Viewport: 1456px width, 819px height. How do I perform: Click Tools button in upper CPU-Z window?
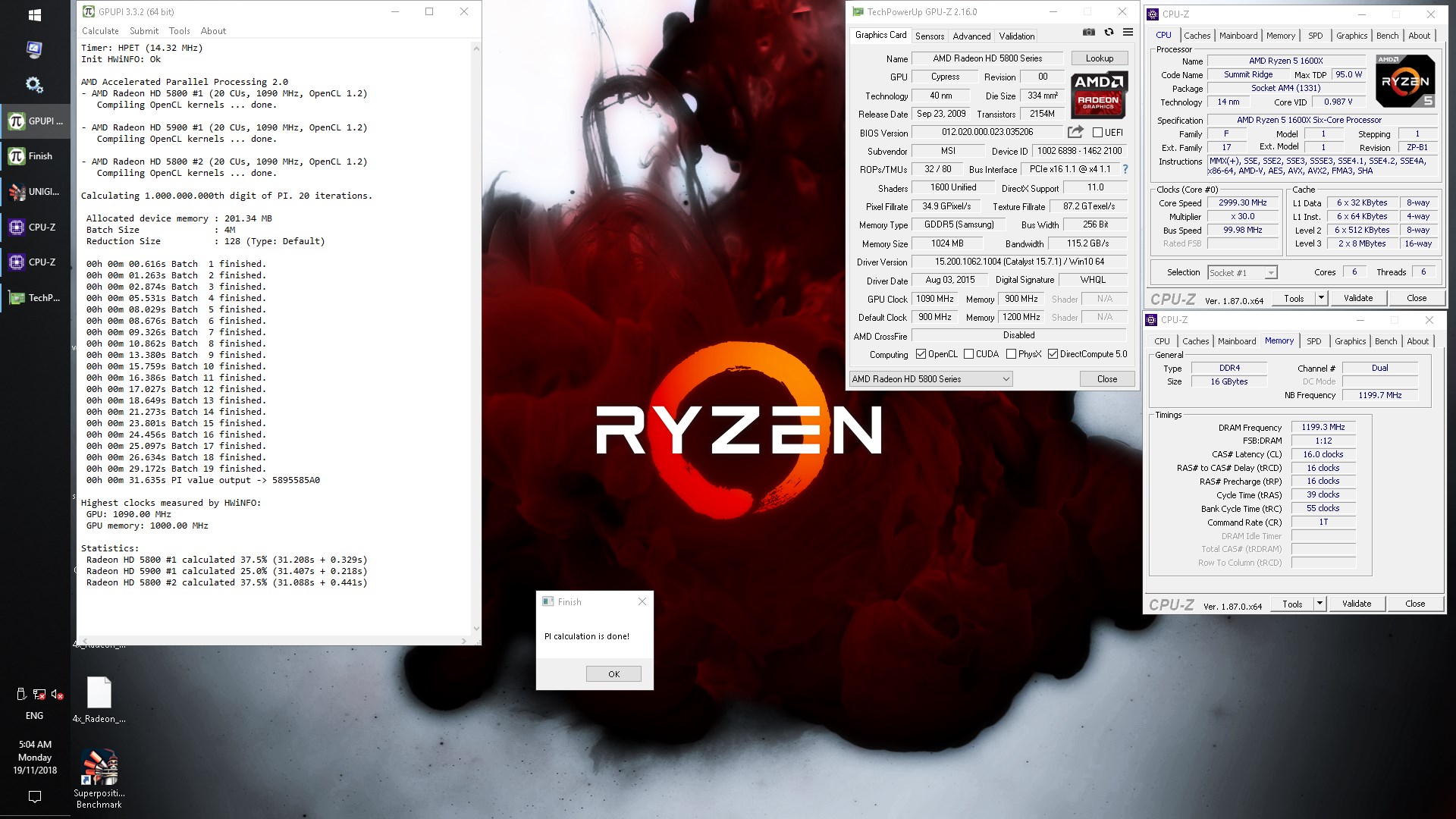click(1294, 298)
